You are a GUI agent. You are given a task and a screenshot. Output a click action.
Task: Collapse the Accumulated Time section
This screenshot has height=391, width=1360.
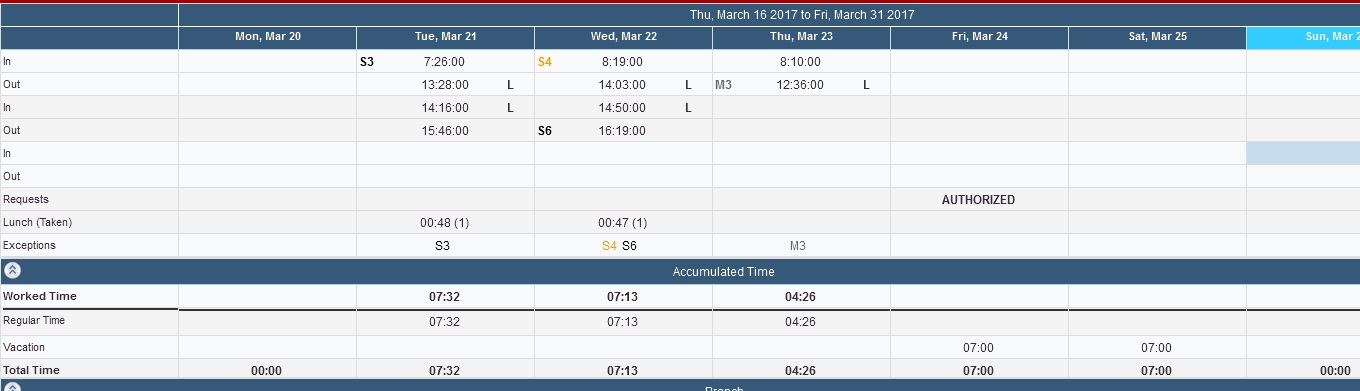[x=12, y=271]
